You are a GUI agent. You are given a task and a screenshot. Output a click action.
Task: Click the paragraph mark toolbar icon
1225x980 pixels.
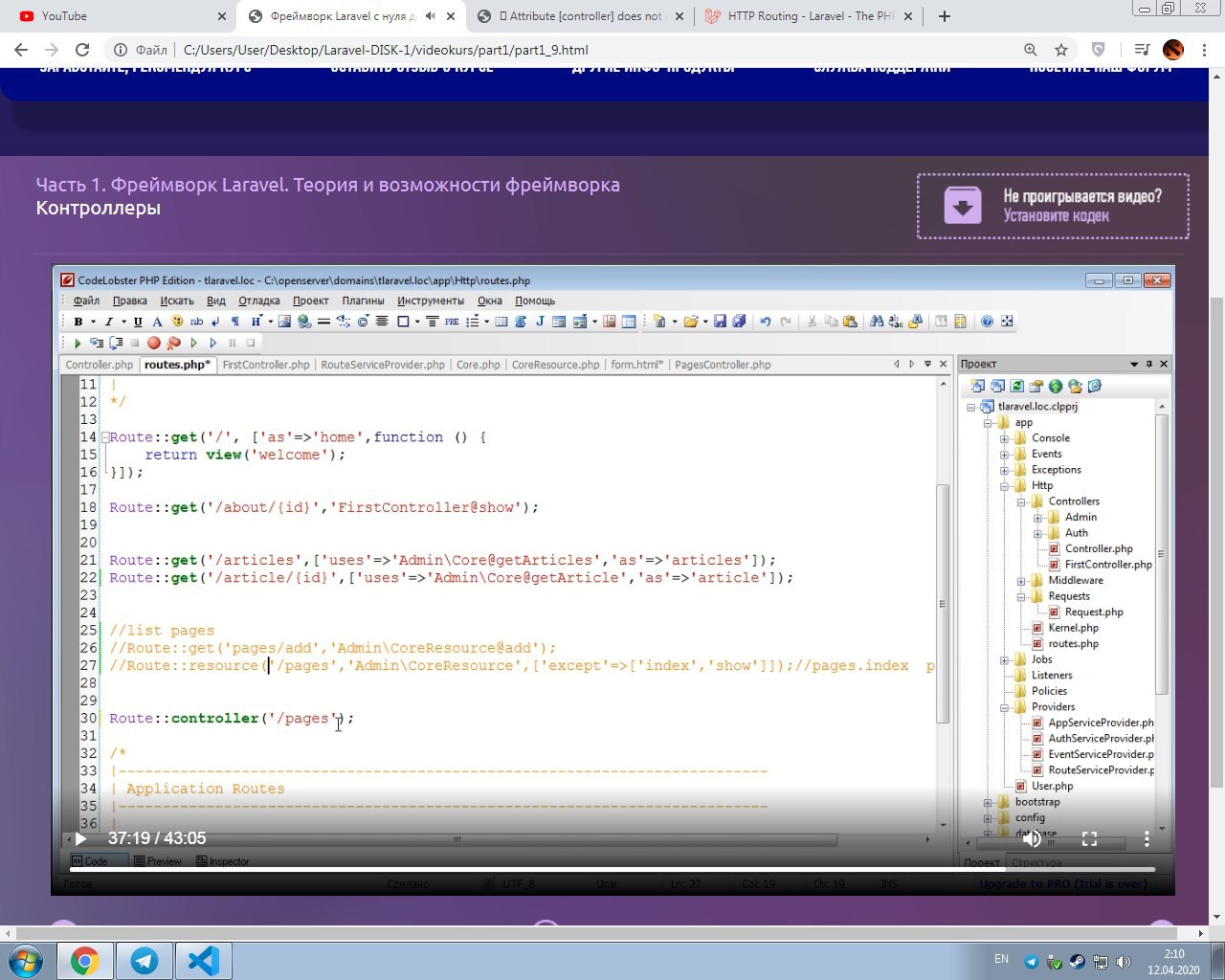[235, 322]
